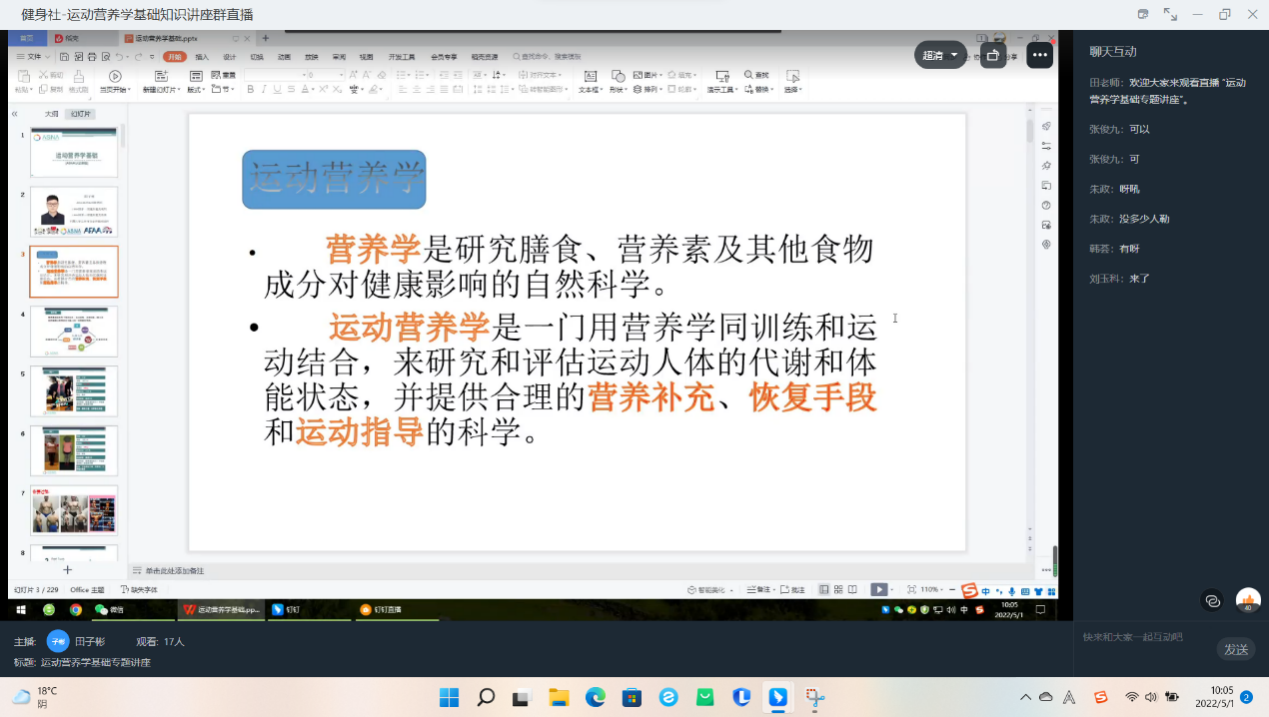The width and height of the screenshot is (1269, 717).
Task: Select slide 4 thumbnail in slide panel
Action: click(x=74, y=331)
